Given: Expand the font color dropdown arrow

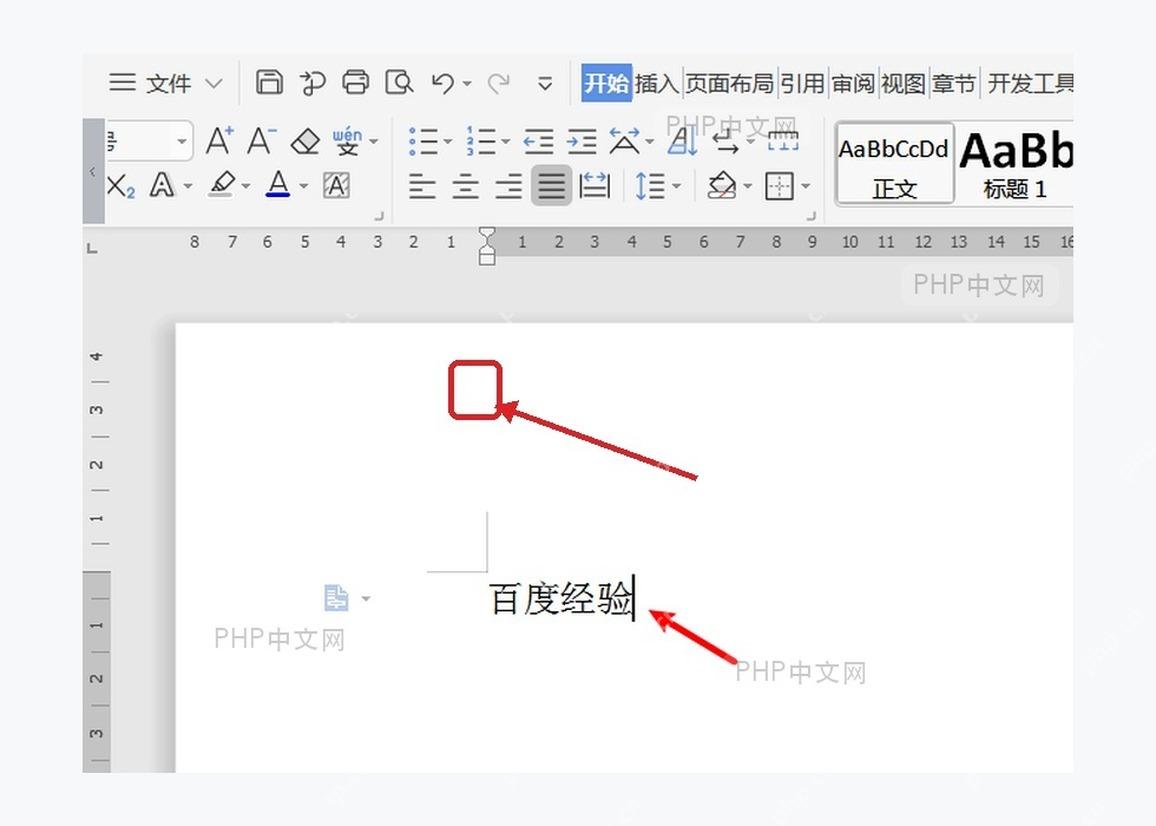Looking at the screenshot, I should (303, 186).
